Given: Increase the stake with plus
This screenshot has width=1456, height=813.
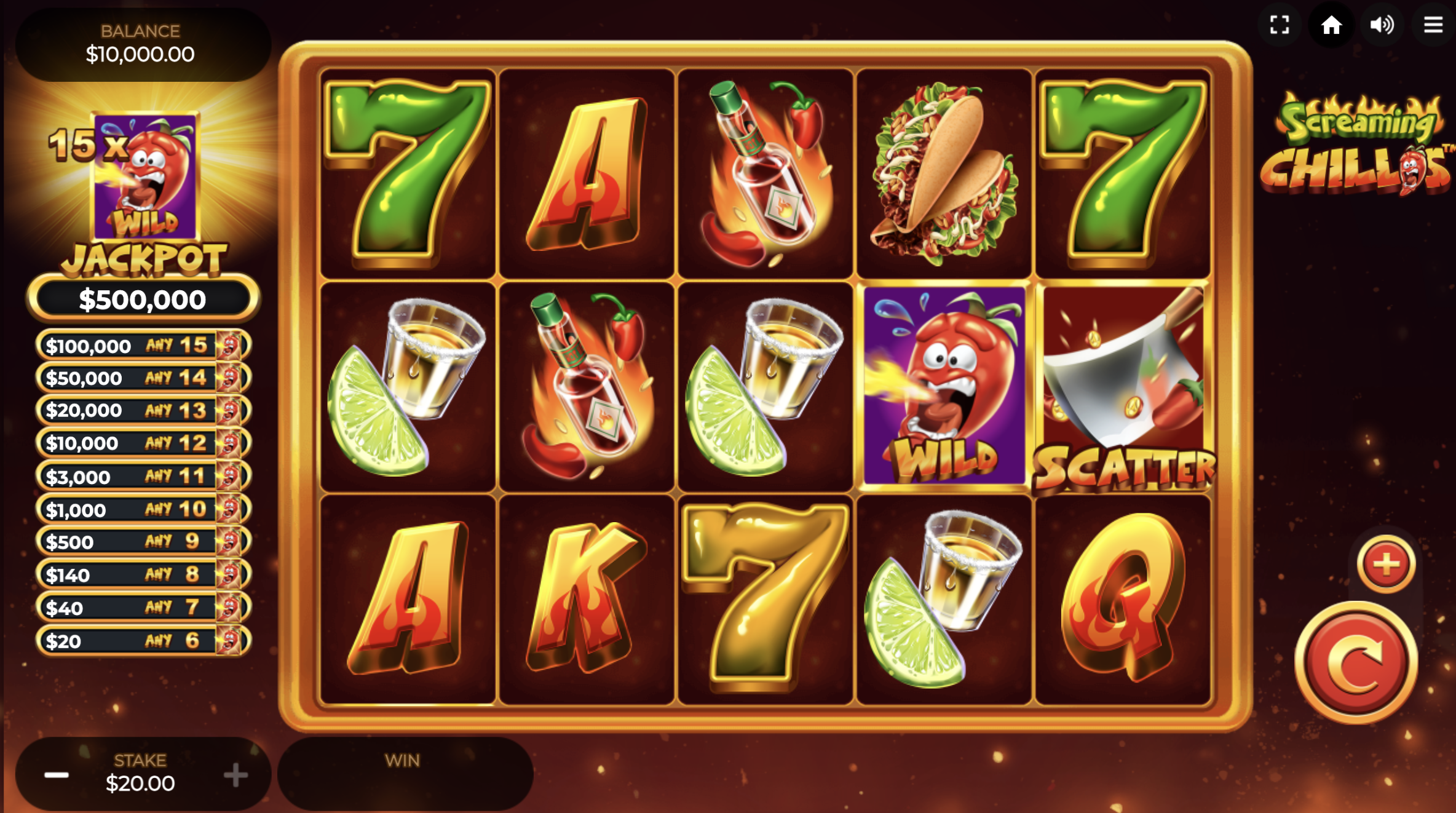Looking at the screenshot, I should pyautogui.click(x=235, y=775).
